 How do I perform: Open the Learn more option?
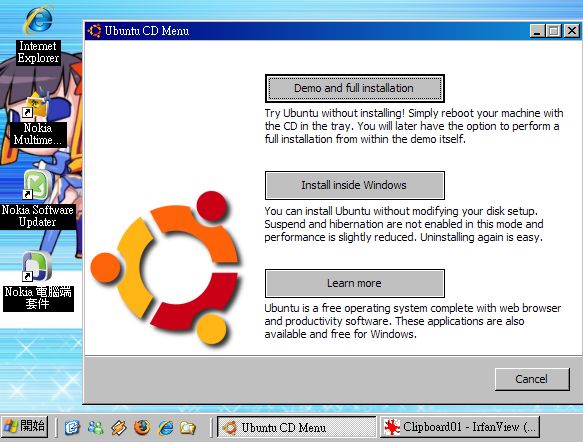pos(355,283)
